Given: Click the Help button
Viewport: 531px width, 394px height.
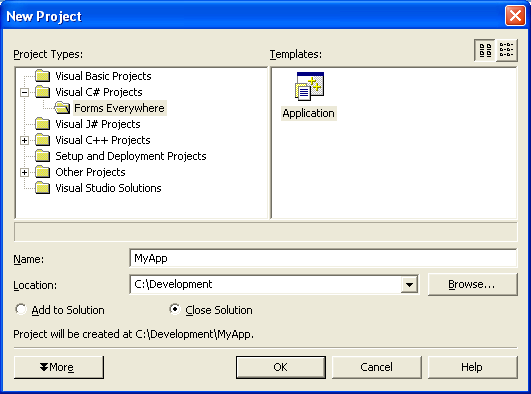Looking at the screenshot, I should click(x=473, y=367).
